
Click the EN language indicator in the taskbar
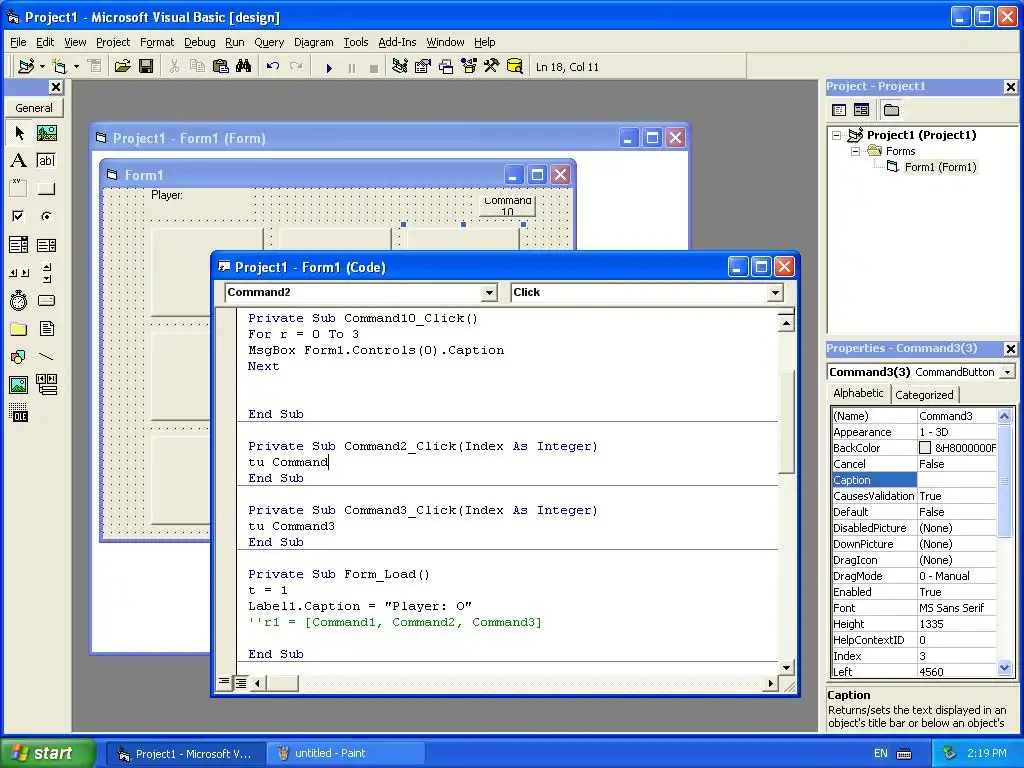point(880,753)
